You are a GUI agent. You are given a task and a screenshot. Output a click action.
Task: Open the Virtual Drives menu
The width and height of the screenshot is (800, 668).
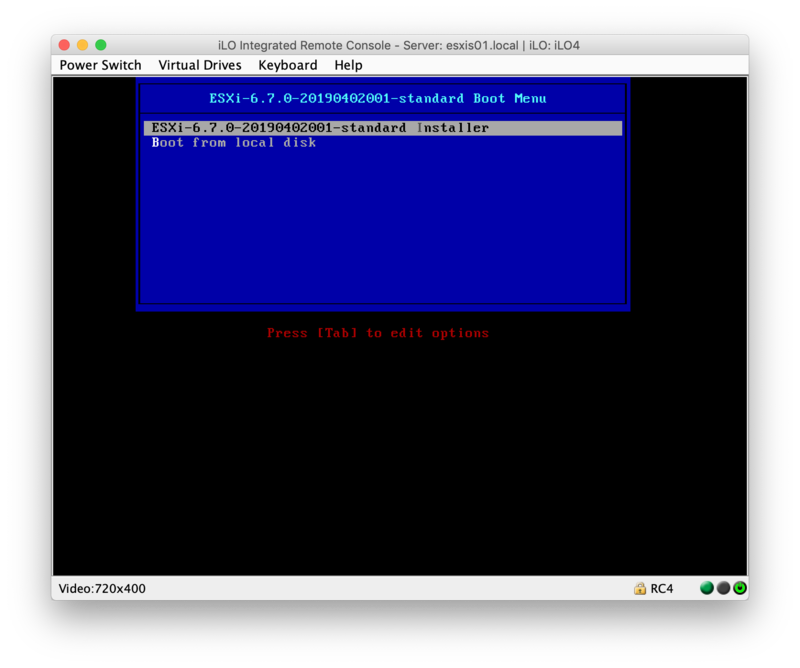point(199,65)
